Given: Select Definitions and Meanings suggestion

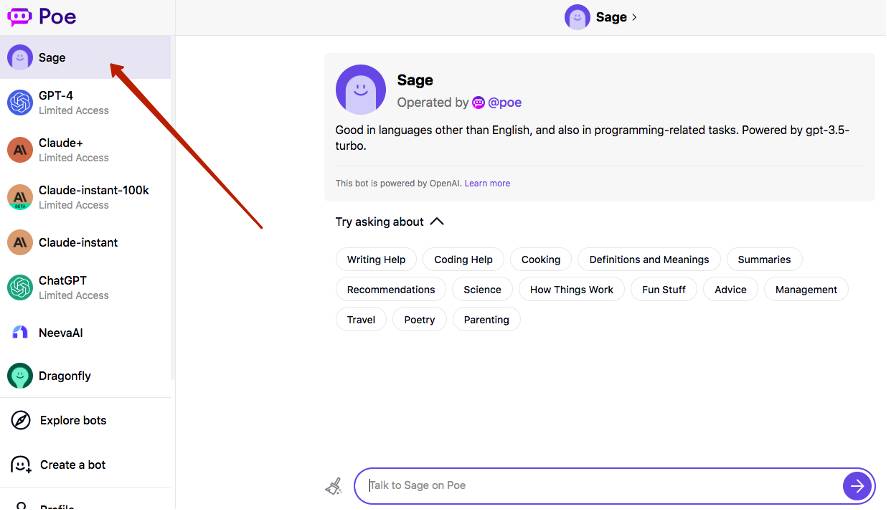Looking at the screenshot, I should point(649,259).
